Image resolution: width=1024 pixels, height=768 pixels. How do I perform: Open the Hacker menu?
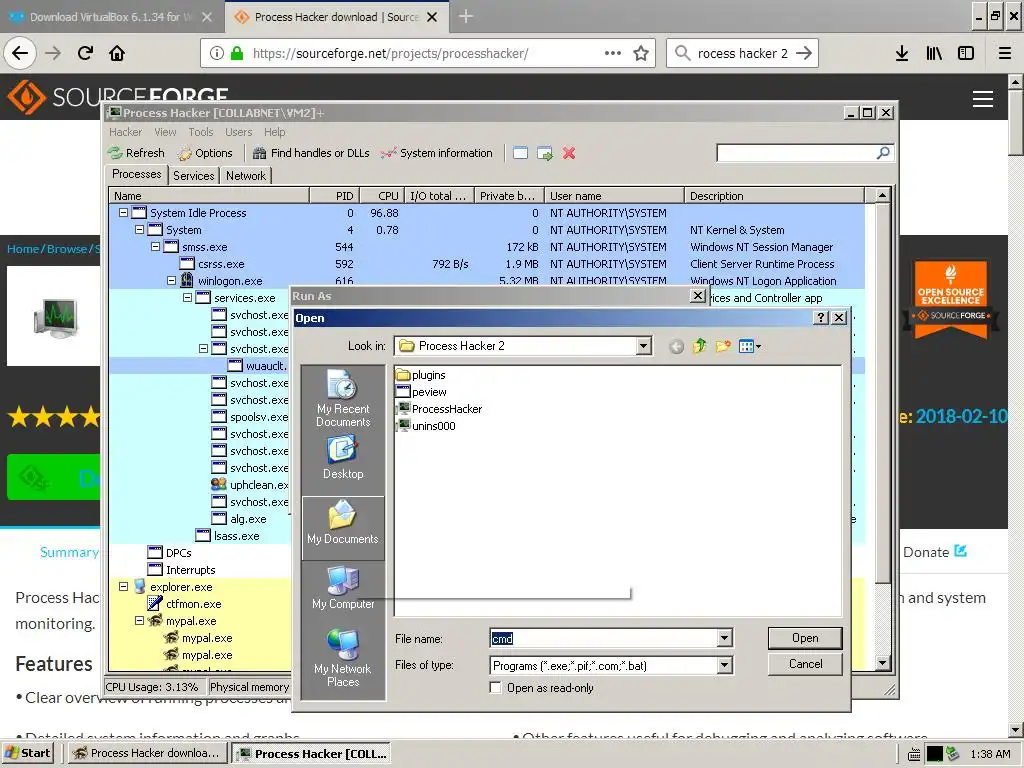125,132
